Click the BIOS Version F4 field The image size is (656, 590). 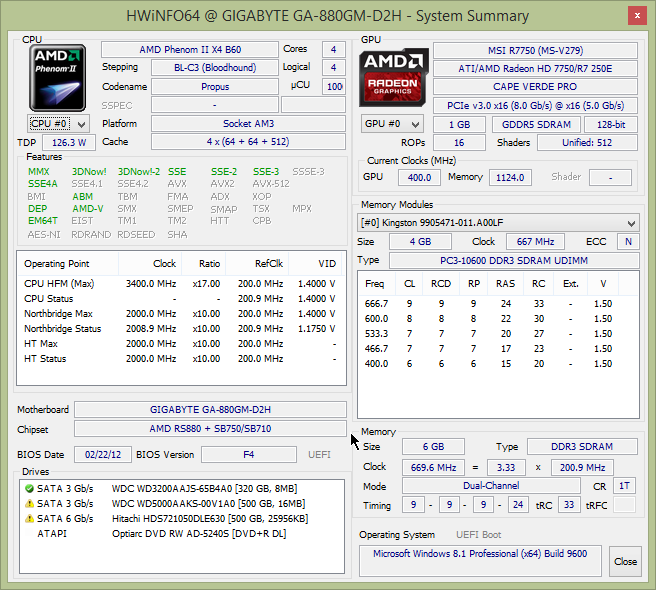[249, 454]
